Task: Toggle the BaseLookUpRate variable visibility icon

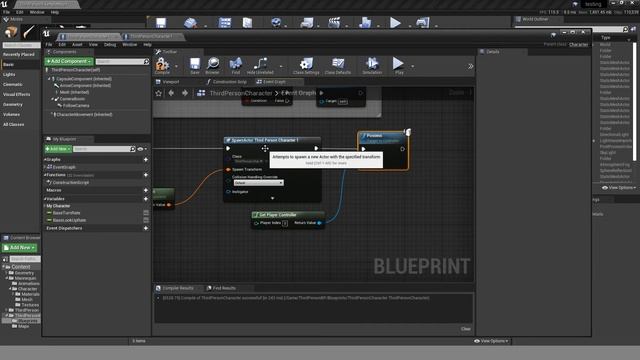Action: point(146,220)
